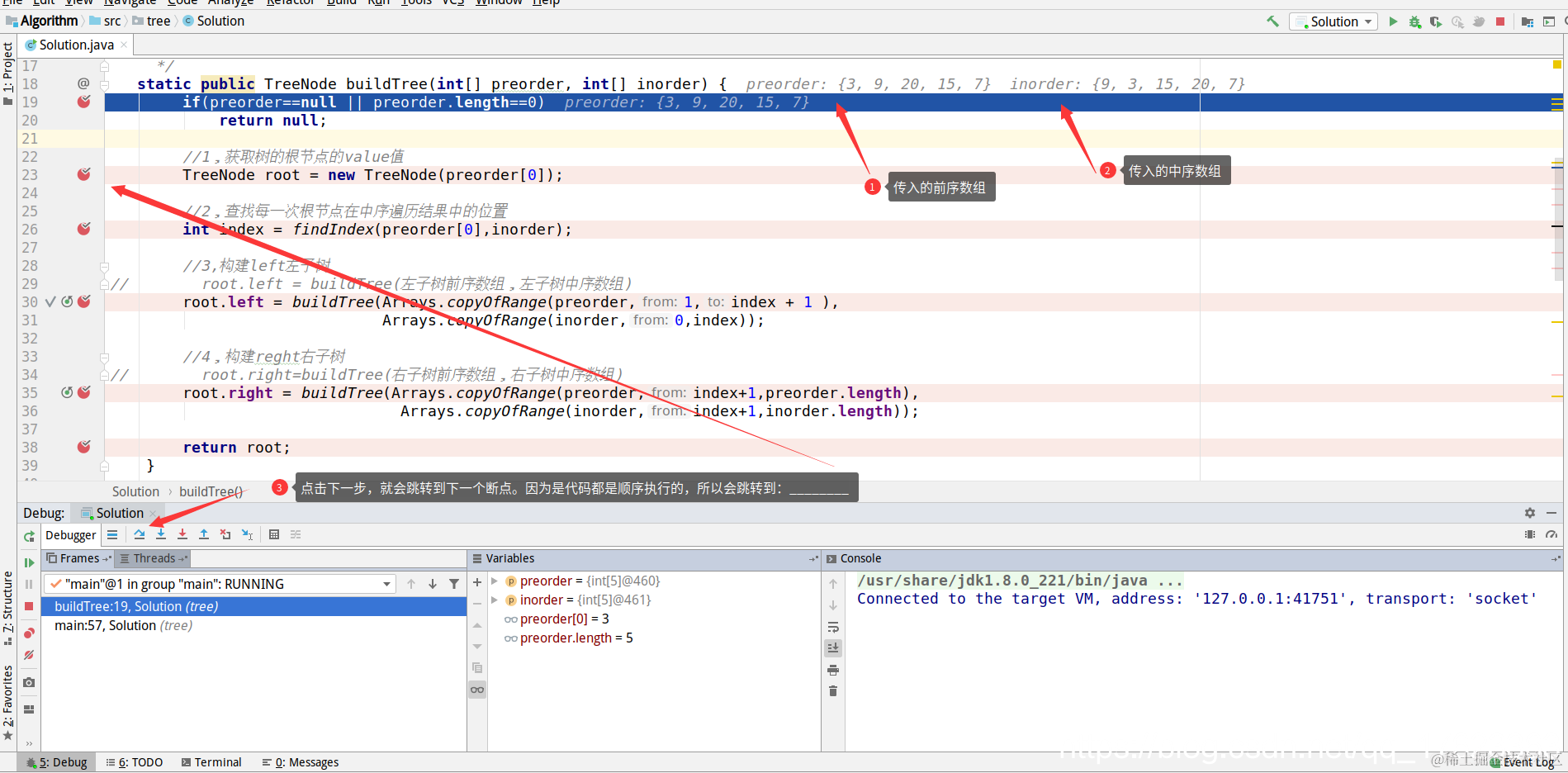Screen dimensions: 1568x773
Task: Click the Run to Cursor debugger button
Action: click(x=247, y=535)
